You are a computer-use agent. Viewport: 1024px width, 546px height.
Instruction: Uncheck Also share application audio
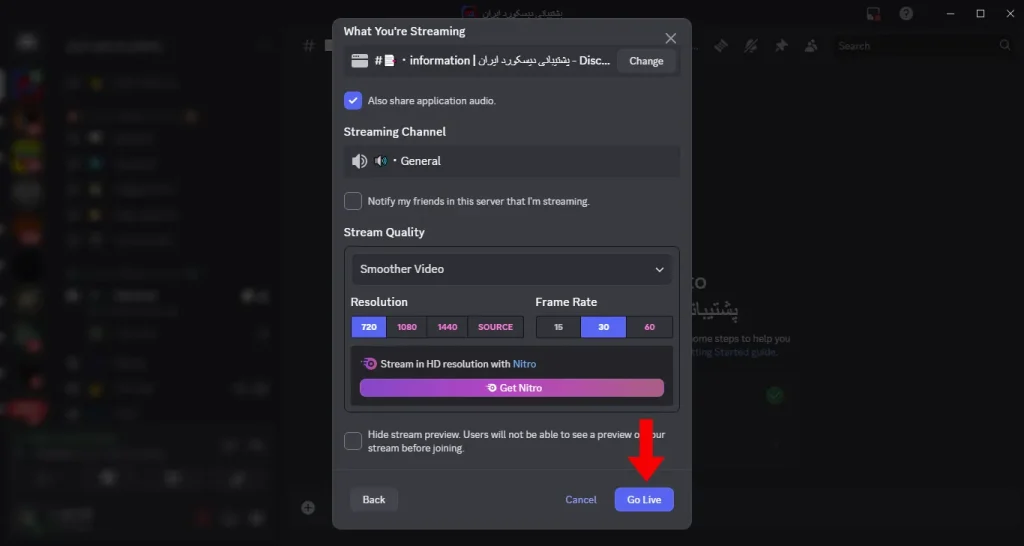point(353,101)
